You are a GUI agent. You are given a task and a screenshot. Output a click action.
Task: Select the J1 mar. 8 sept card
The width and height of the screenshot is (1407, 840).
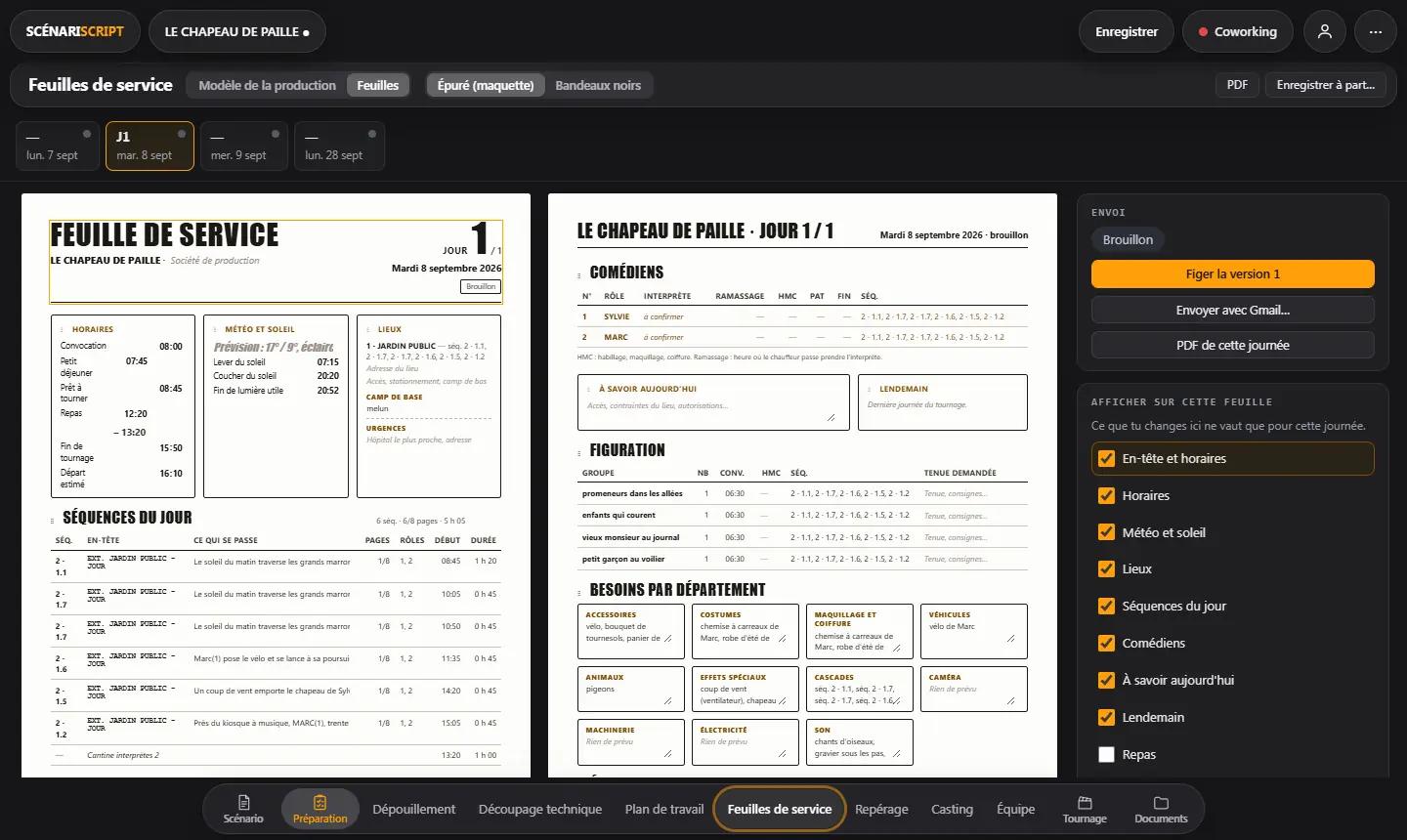pos(149,146)
